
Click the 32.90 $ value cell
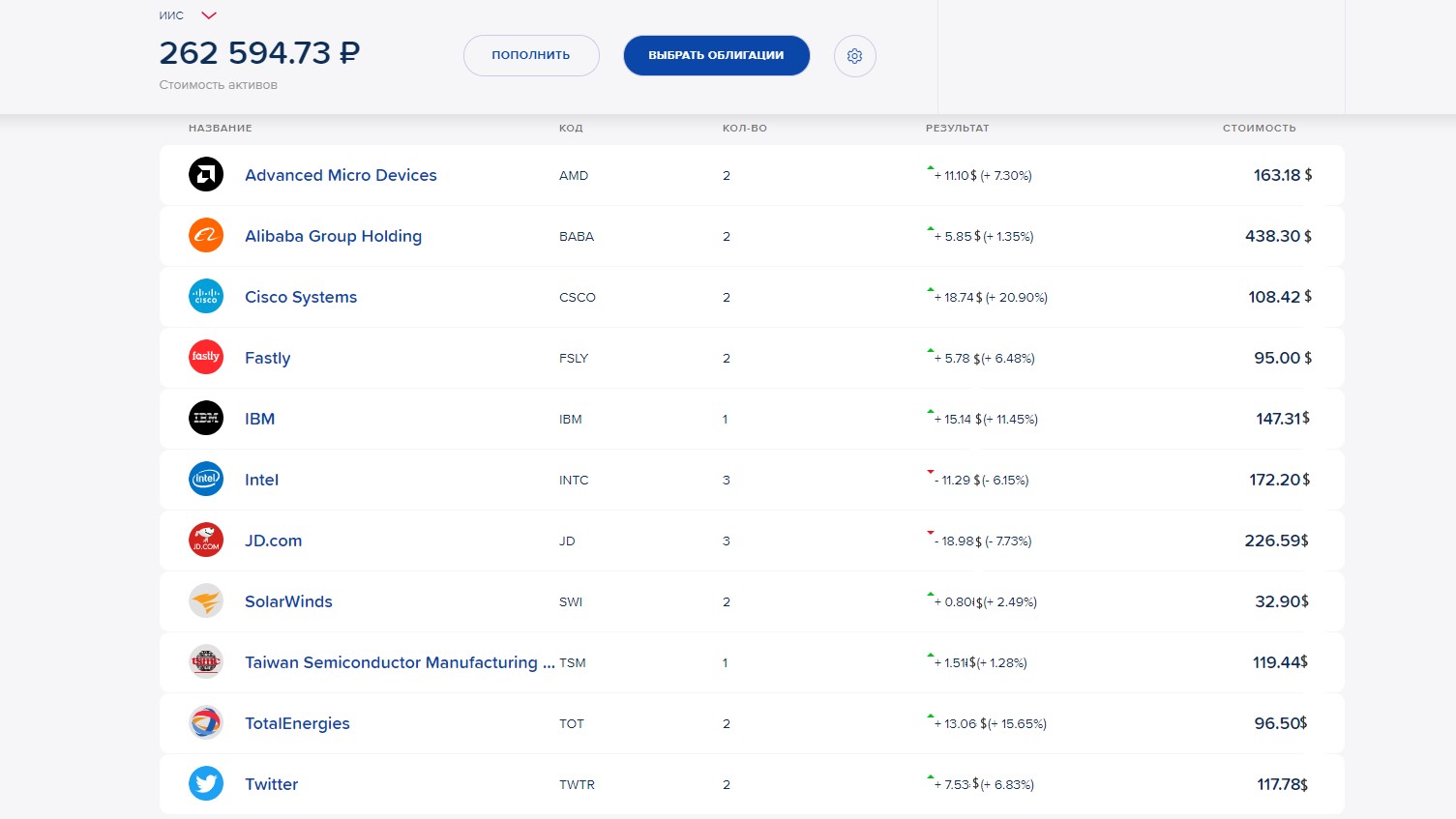[1282, 601]
